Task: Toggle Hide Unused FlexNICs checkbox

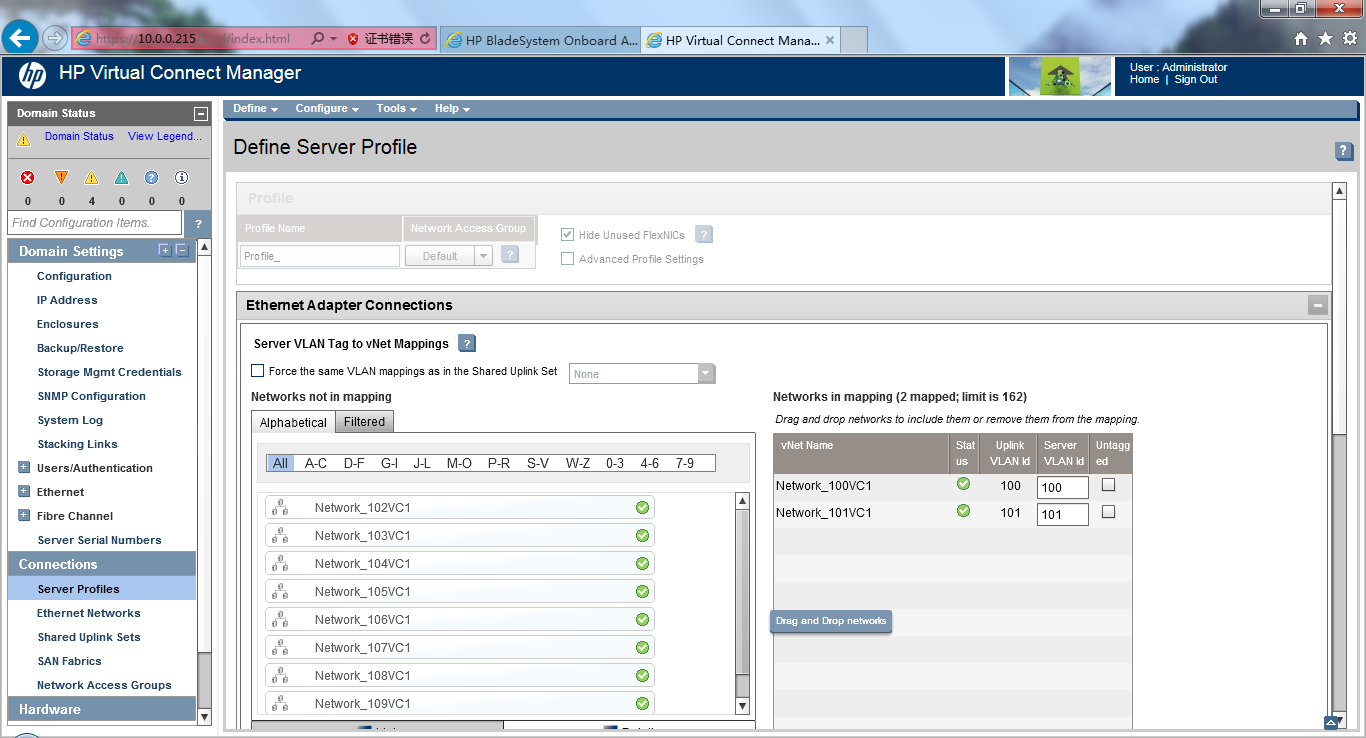Action: click(568, 235)
